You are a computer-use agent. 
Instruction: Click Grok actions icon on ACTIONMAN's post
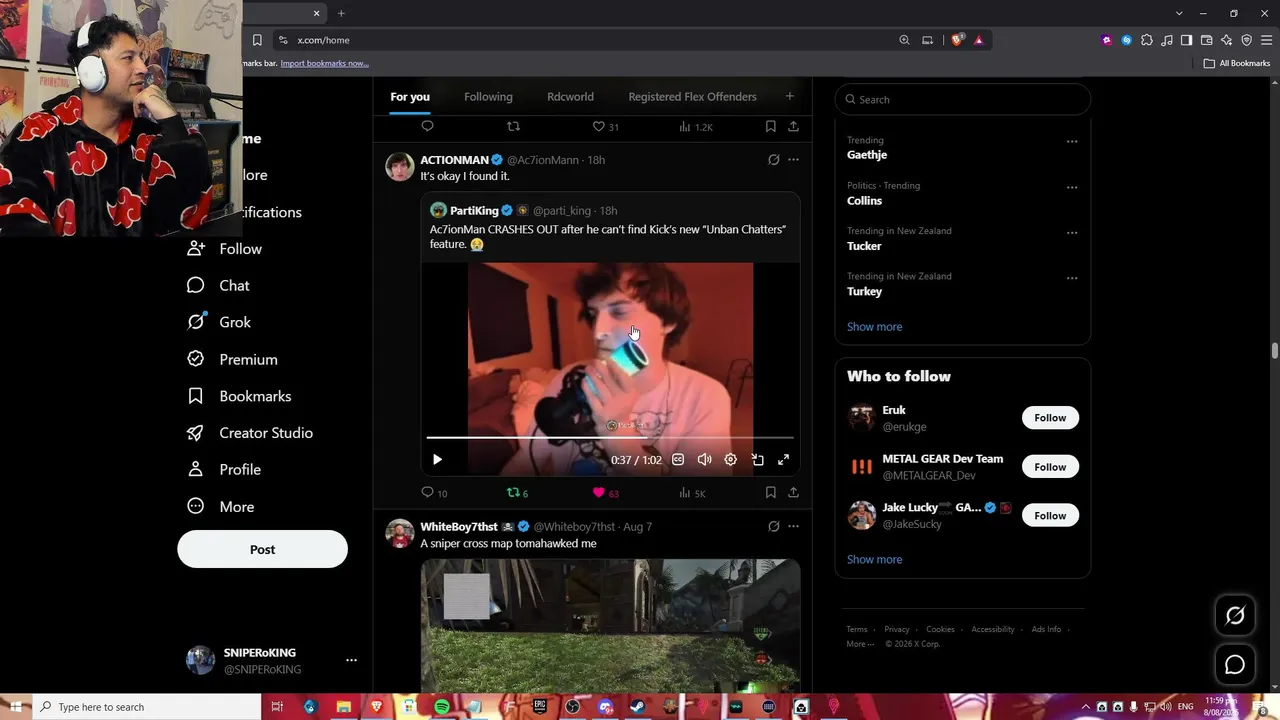click(x=773, y=160)
